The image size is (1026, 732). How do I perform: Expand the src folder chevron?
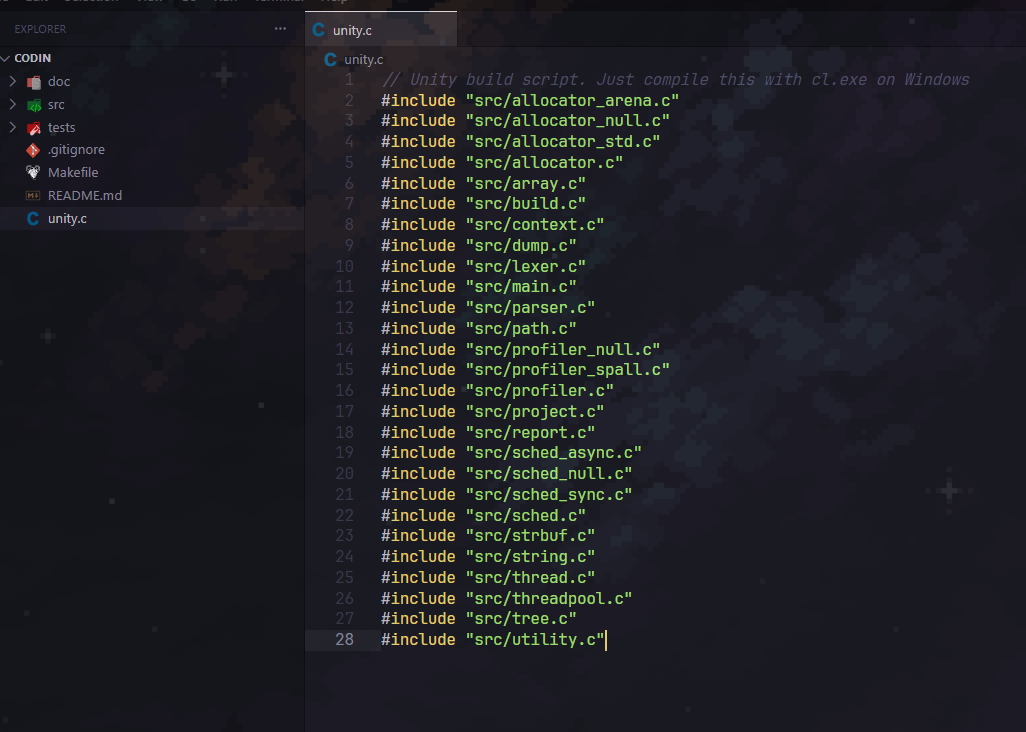point(12,104)
